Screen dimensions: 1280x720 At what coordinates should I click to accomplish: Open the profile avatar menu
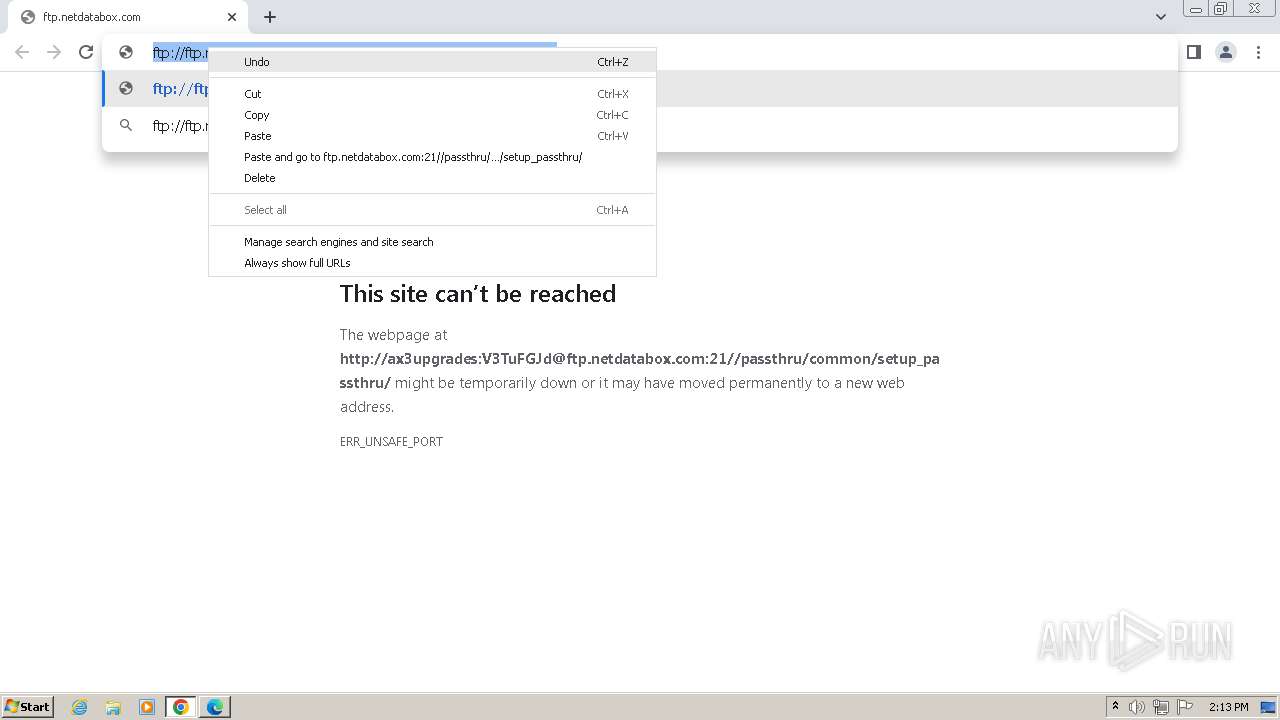(1226, 52)
